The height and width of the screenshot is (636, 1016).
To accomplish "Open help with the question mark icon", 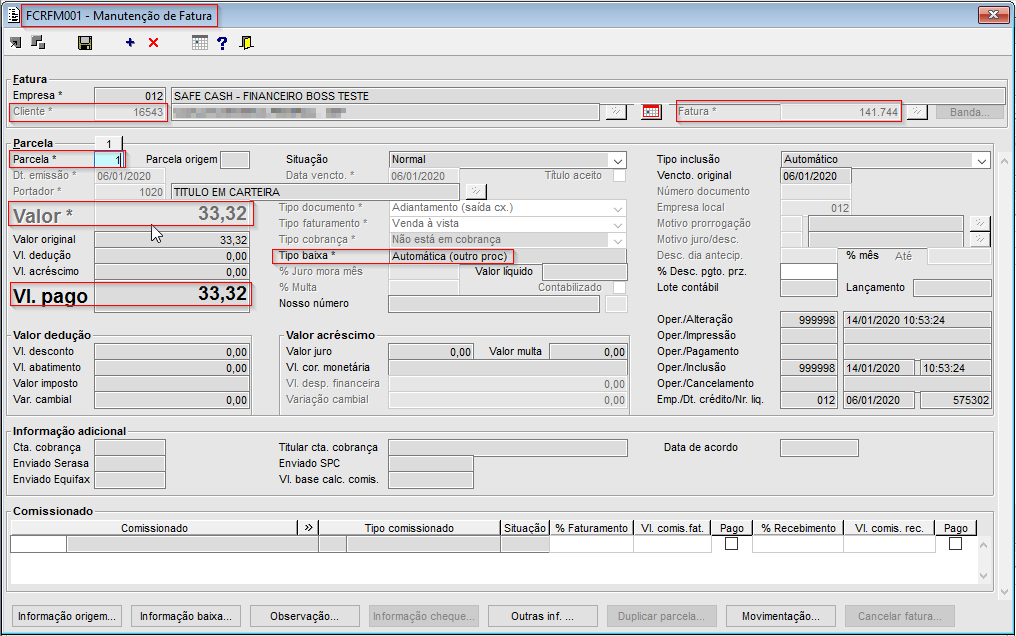I will point(222,43).
